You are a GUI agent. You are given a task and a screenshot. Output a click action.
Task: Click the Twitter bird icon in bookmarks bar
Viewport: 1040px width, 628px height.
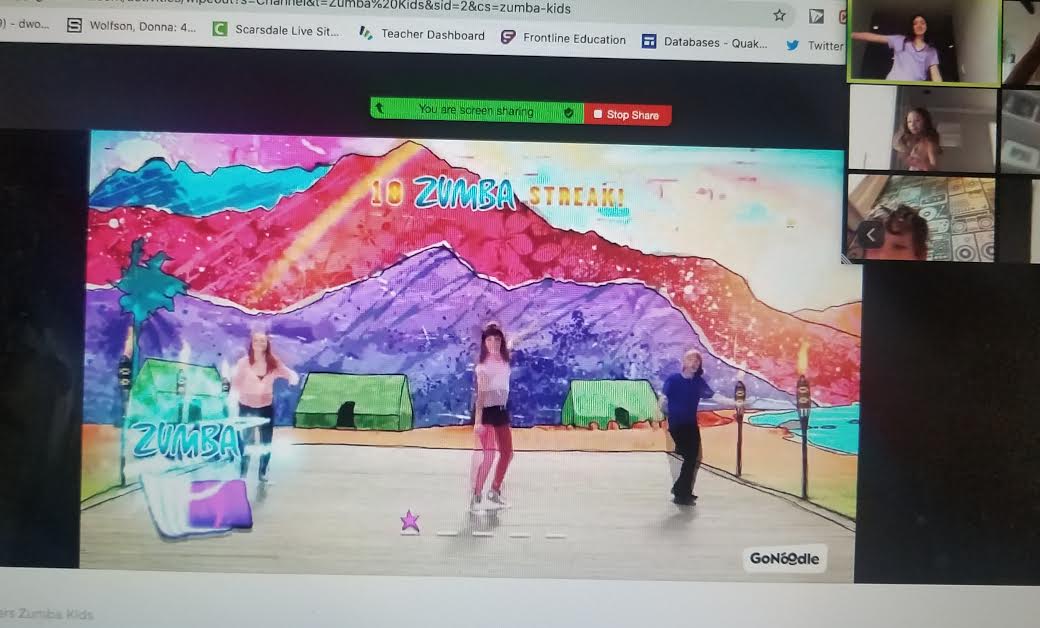coord(793,45)
